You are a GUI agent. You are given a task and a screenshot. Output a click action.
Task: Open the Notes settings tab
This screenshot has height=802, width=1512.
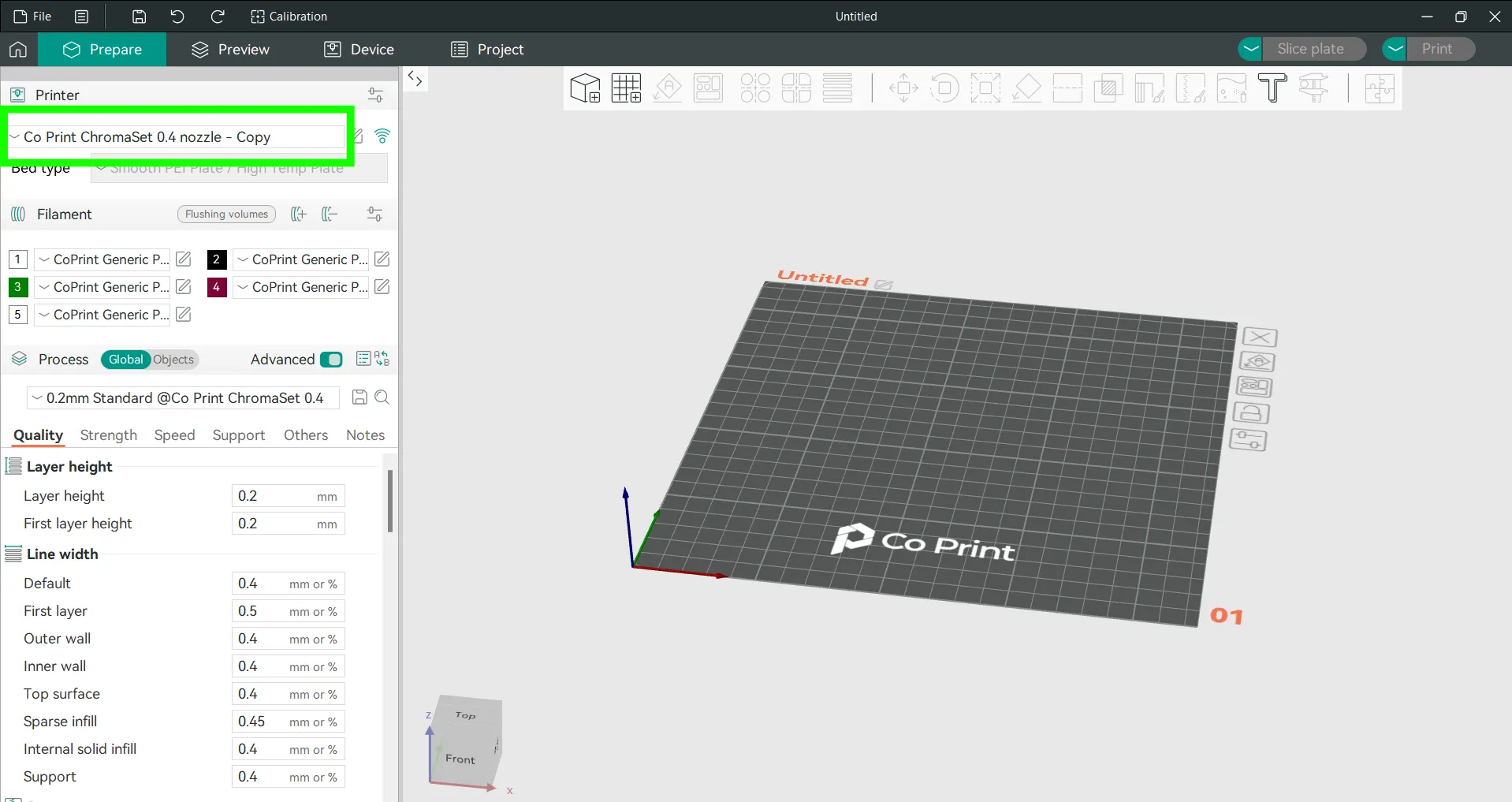pyautogui.click(x=366, y=435)
